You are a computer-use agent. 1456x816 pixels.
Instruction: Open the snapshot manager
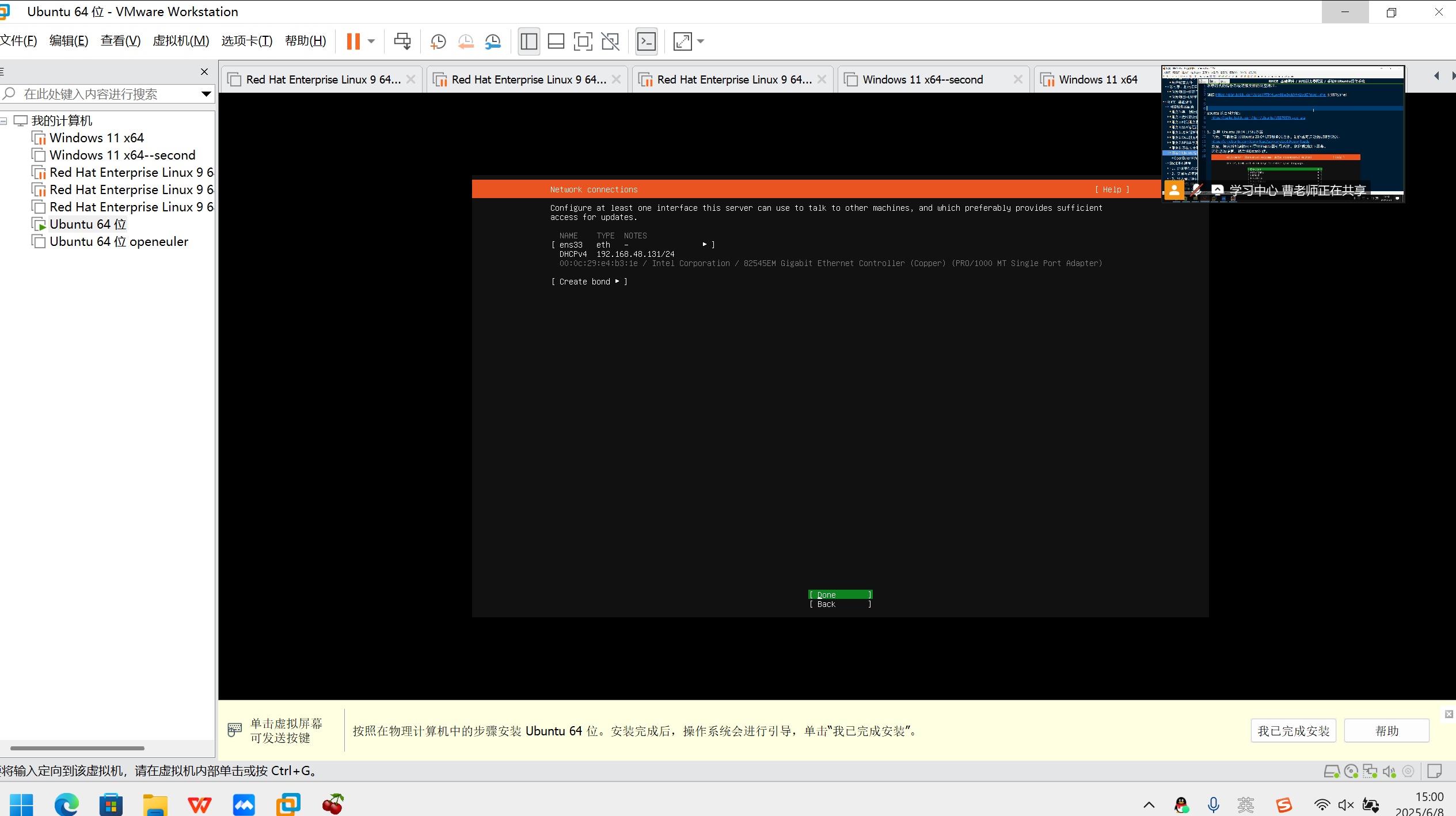point(493,41)
